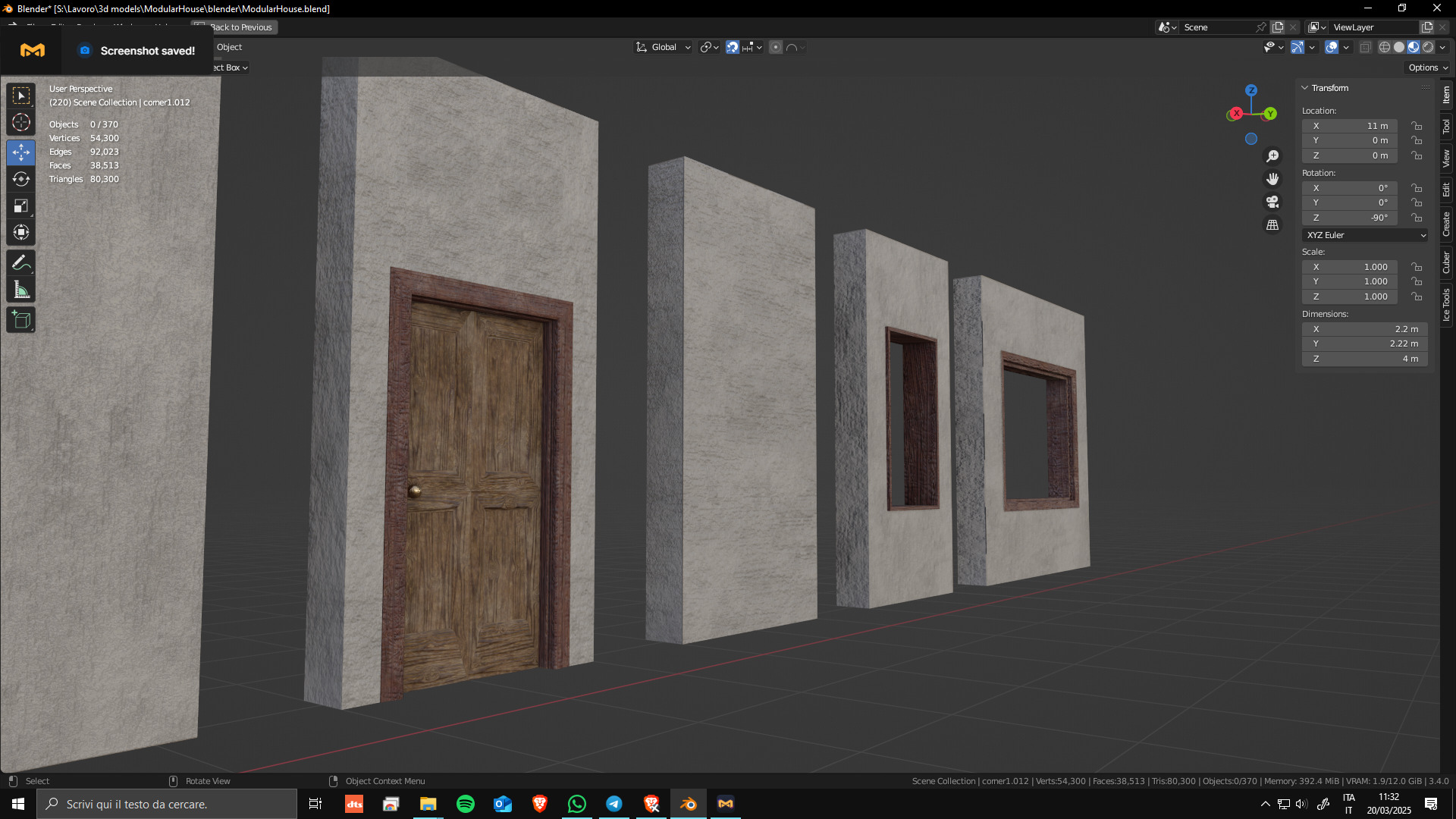This screenshot has width=1456, height=819.
Task: Click the Windows search box
Action: coord(167,804)
